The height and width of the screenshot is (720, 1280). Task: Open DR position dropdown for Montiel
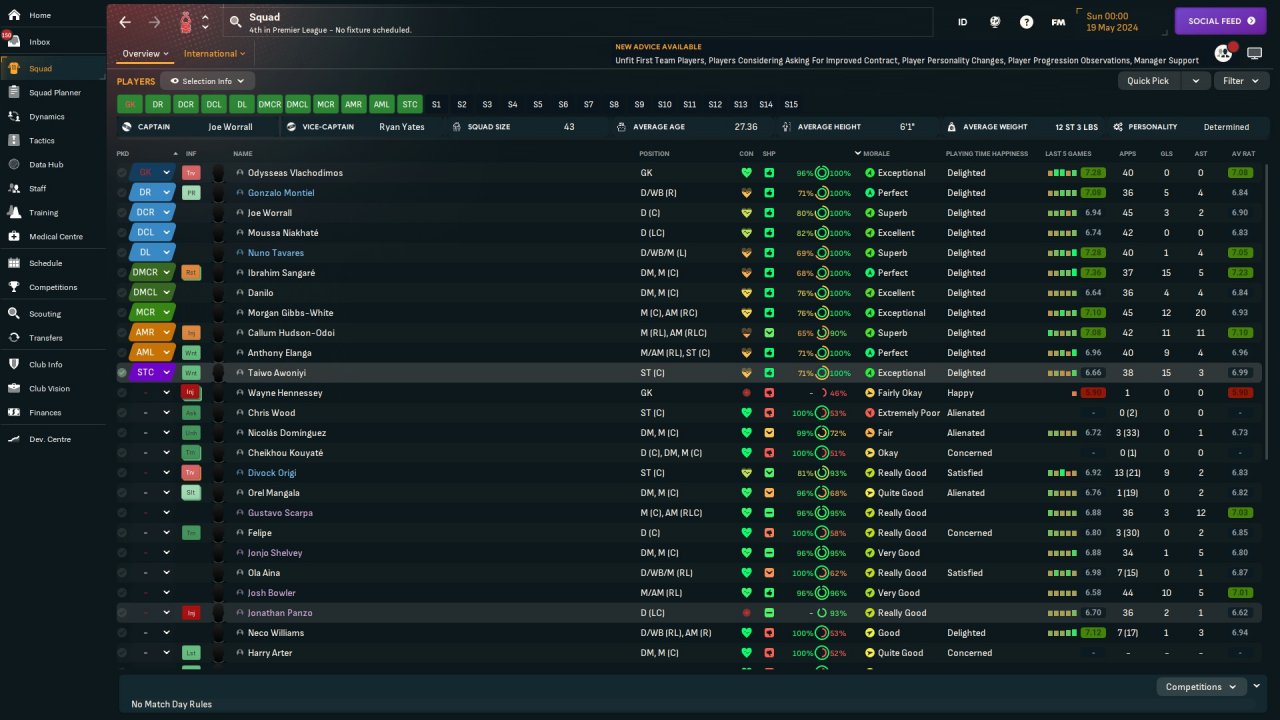167,193
